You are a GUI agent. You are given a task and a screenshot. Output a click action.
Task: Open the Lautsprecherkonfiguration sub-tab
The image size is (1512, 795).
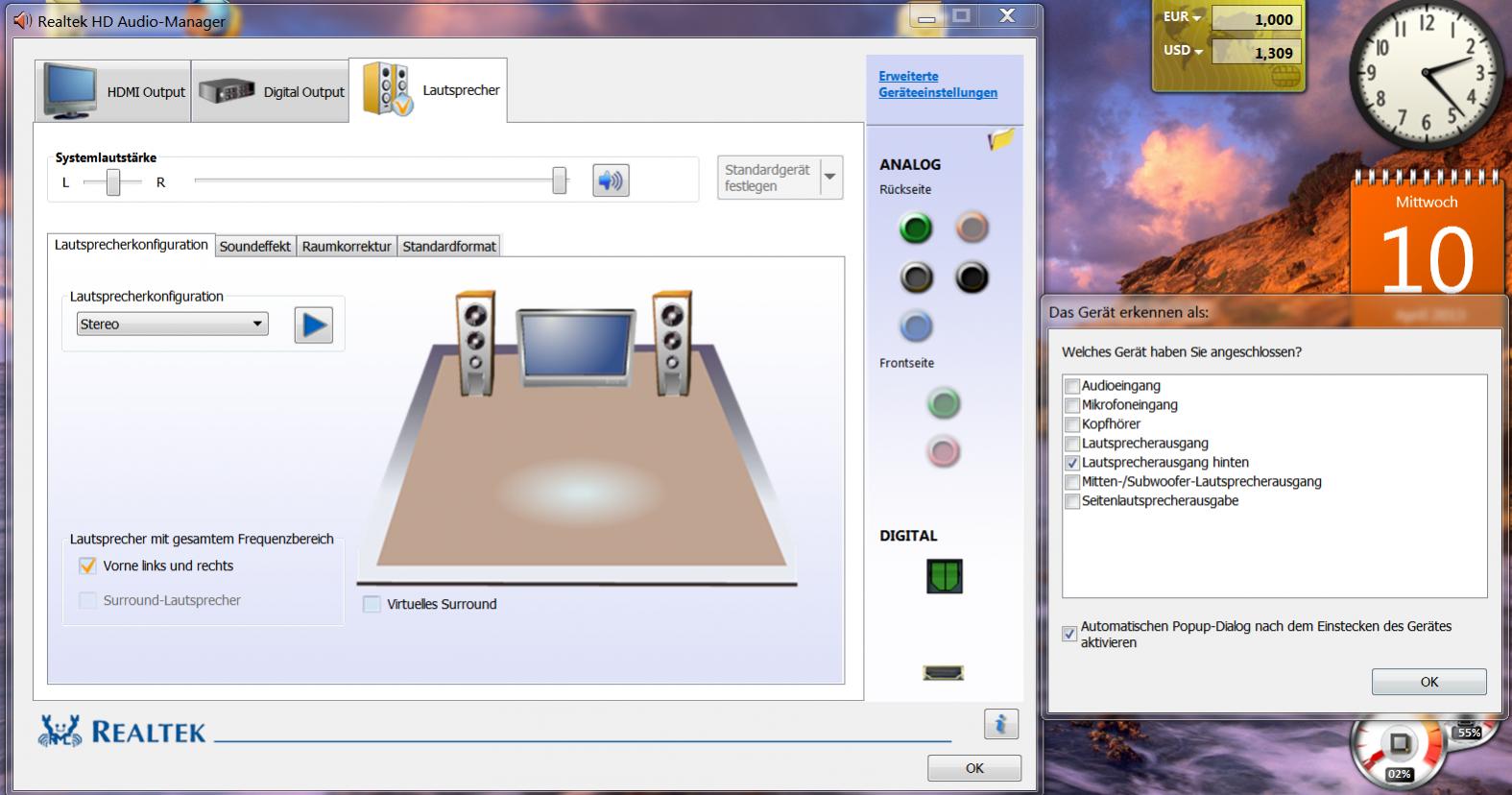(x=132, y=245)
